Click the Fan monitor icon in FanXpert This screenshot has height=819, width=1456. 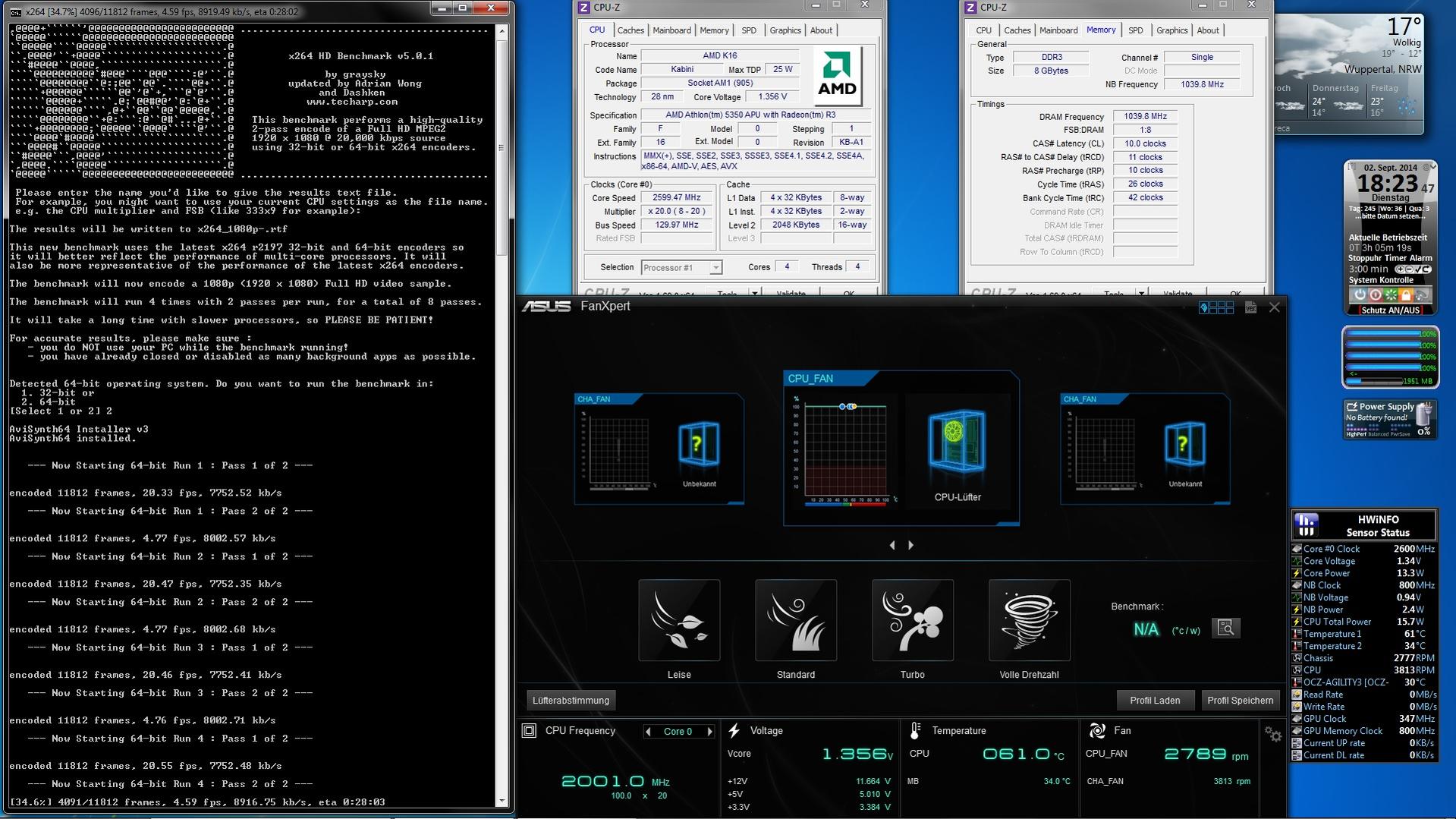point(1096,731)
